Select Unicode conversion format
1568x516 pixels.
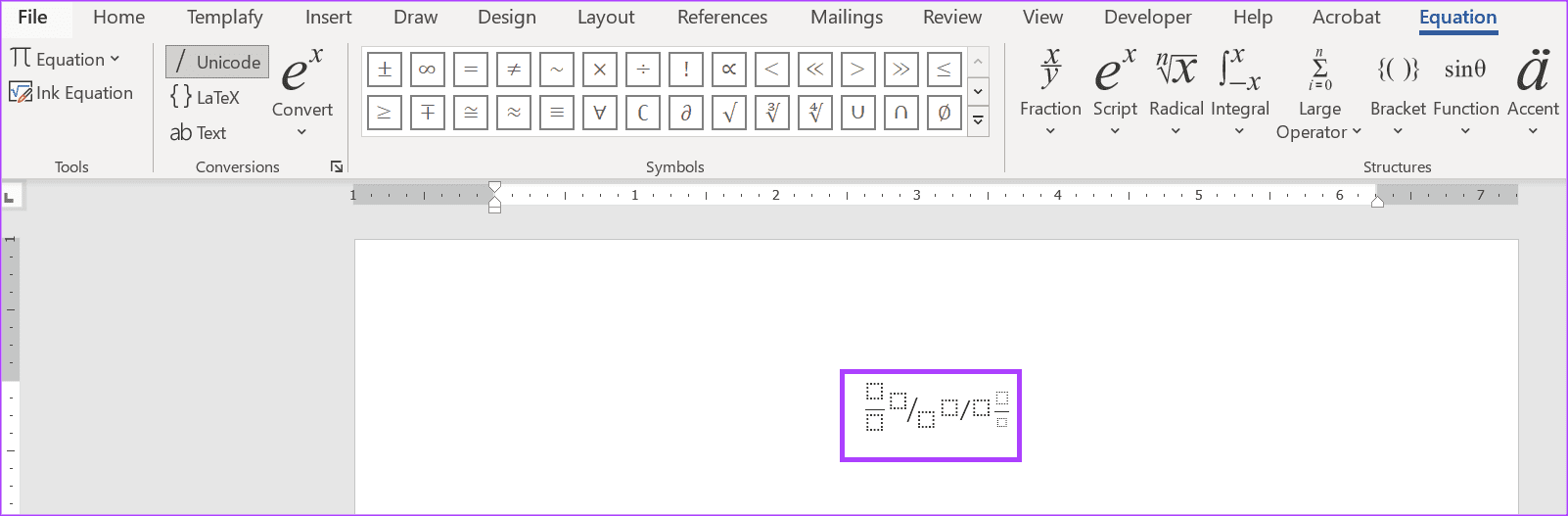pyautogui.click(x=217, y=62)
